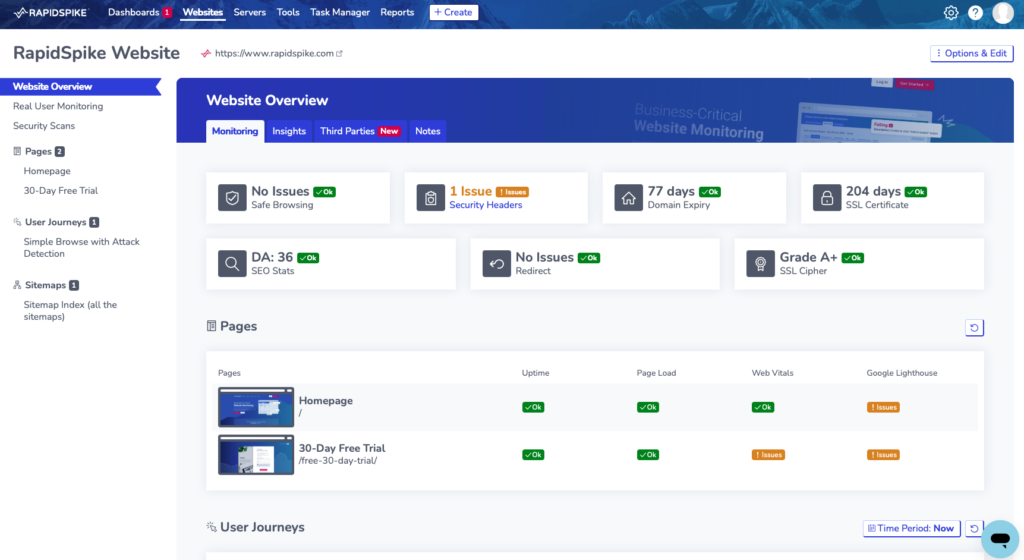Image resolution: width=1024 pixels, height=560 pixels.
Task: Click the 30-Day Free Trial Lighthouse Issues badge
Action: (883, 455)
